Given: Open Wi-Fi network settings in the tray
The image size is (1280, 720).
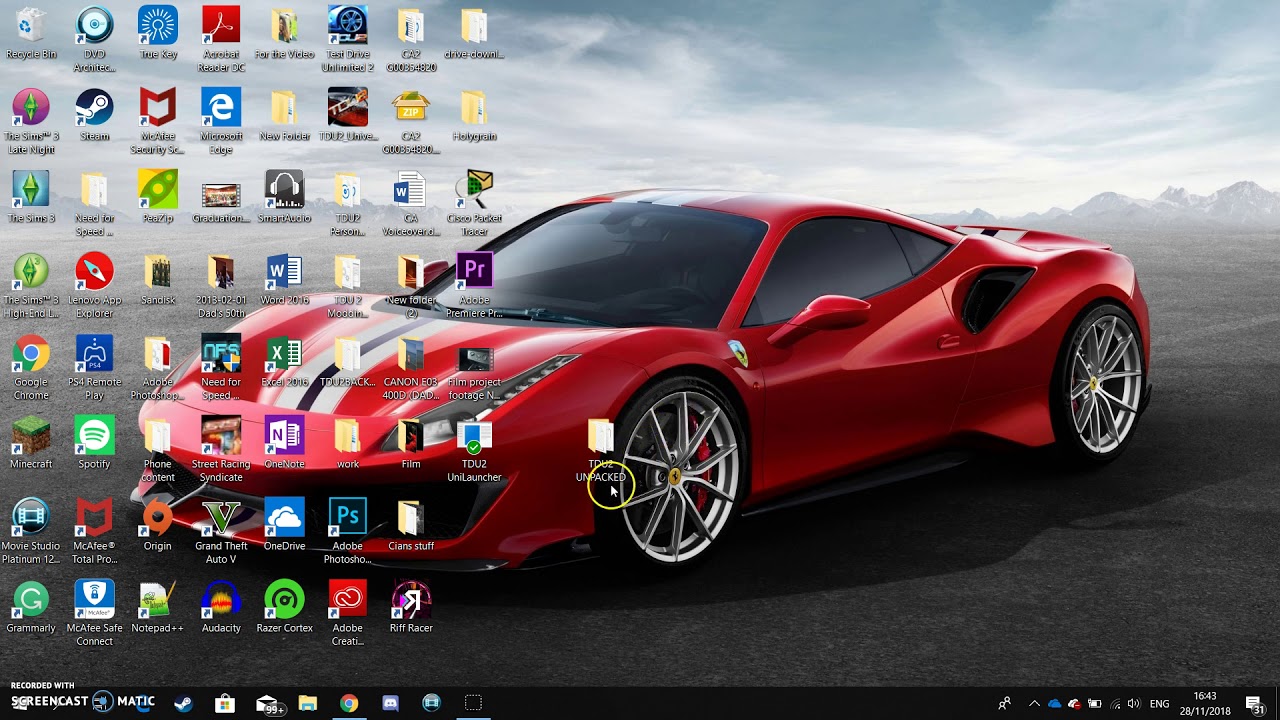Looking at the screenshot, I should (x=1116, y=704).
